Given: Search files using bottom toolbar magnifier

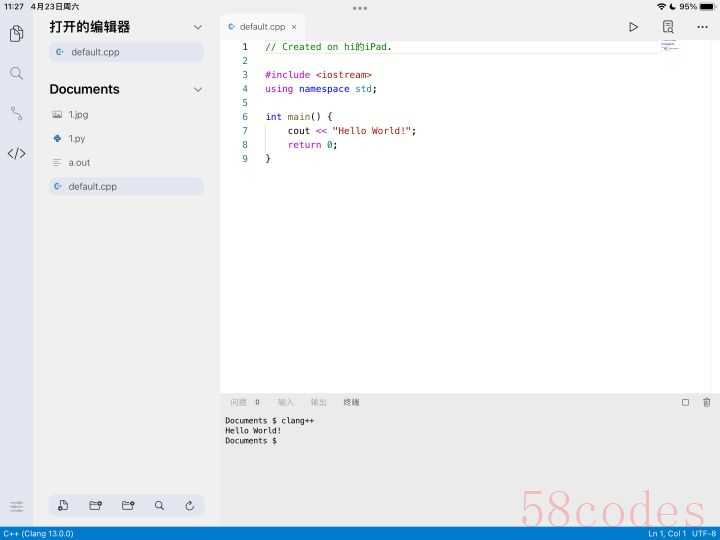Looking at the screenshot, I should [159, 506].
